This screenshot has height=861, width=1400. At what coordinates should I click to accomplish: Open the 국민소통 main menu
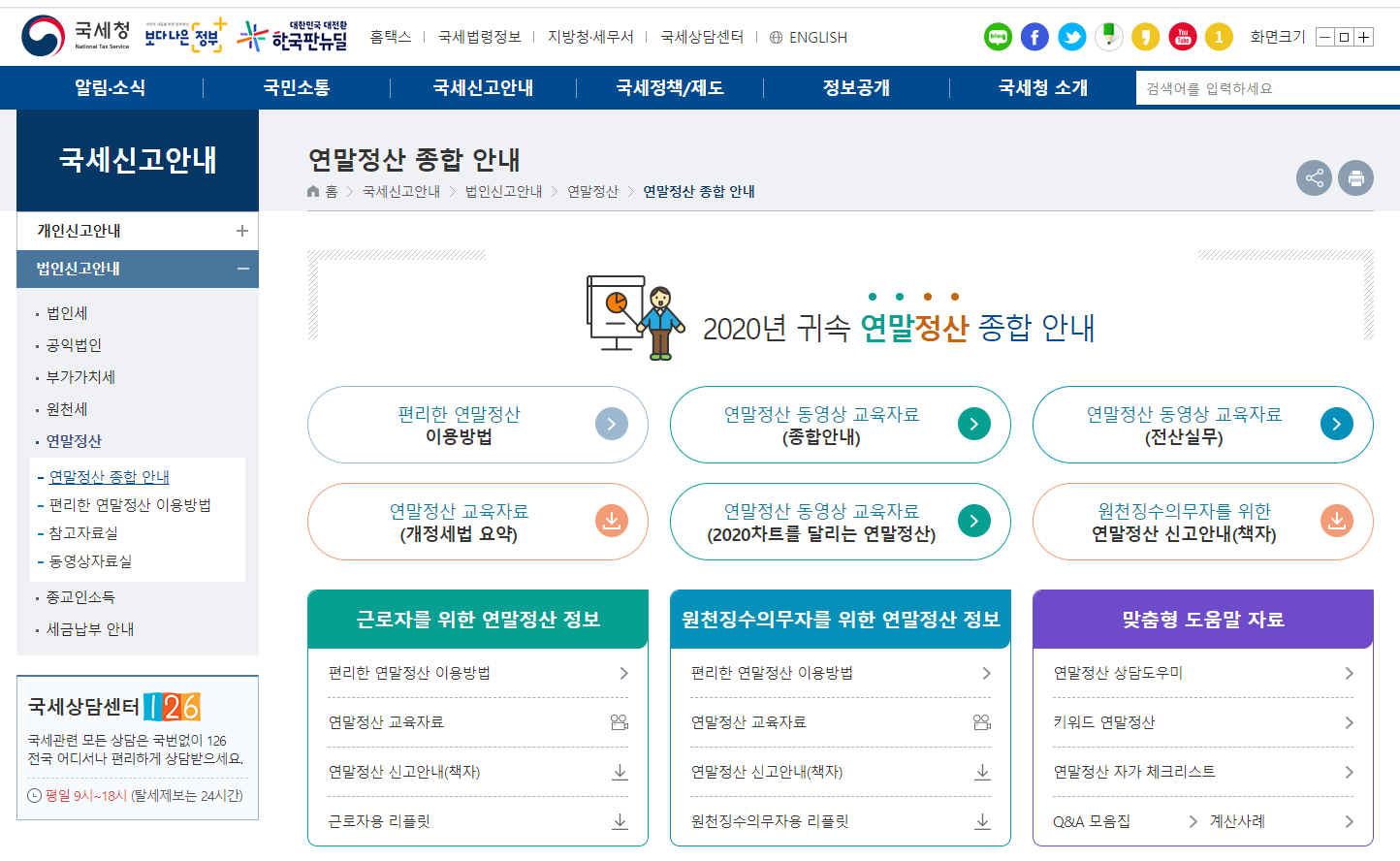[x=297, y=87]
